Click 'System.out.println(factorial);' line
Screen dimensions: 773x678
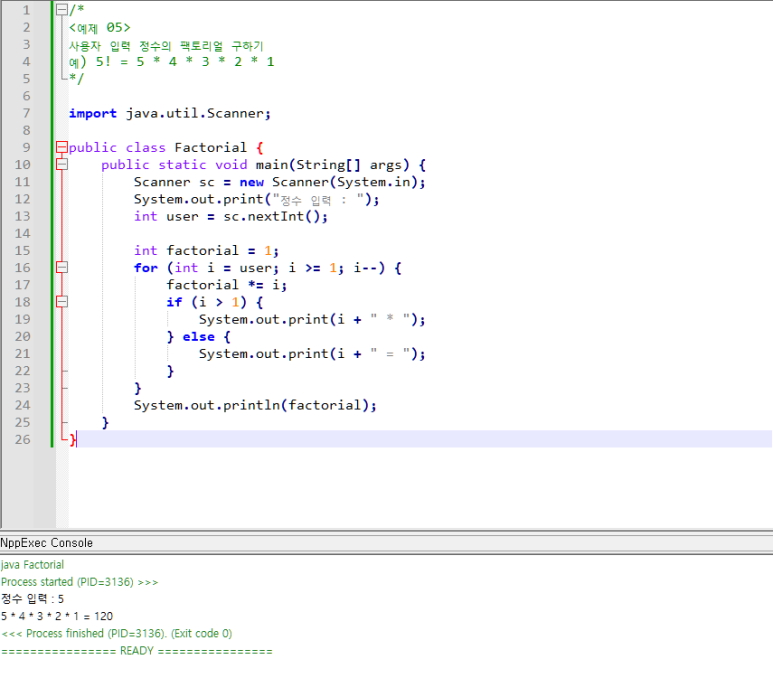point(255,405)
